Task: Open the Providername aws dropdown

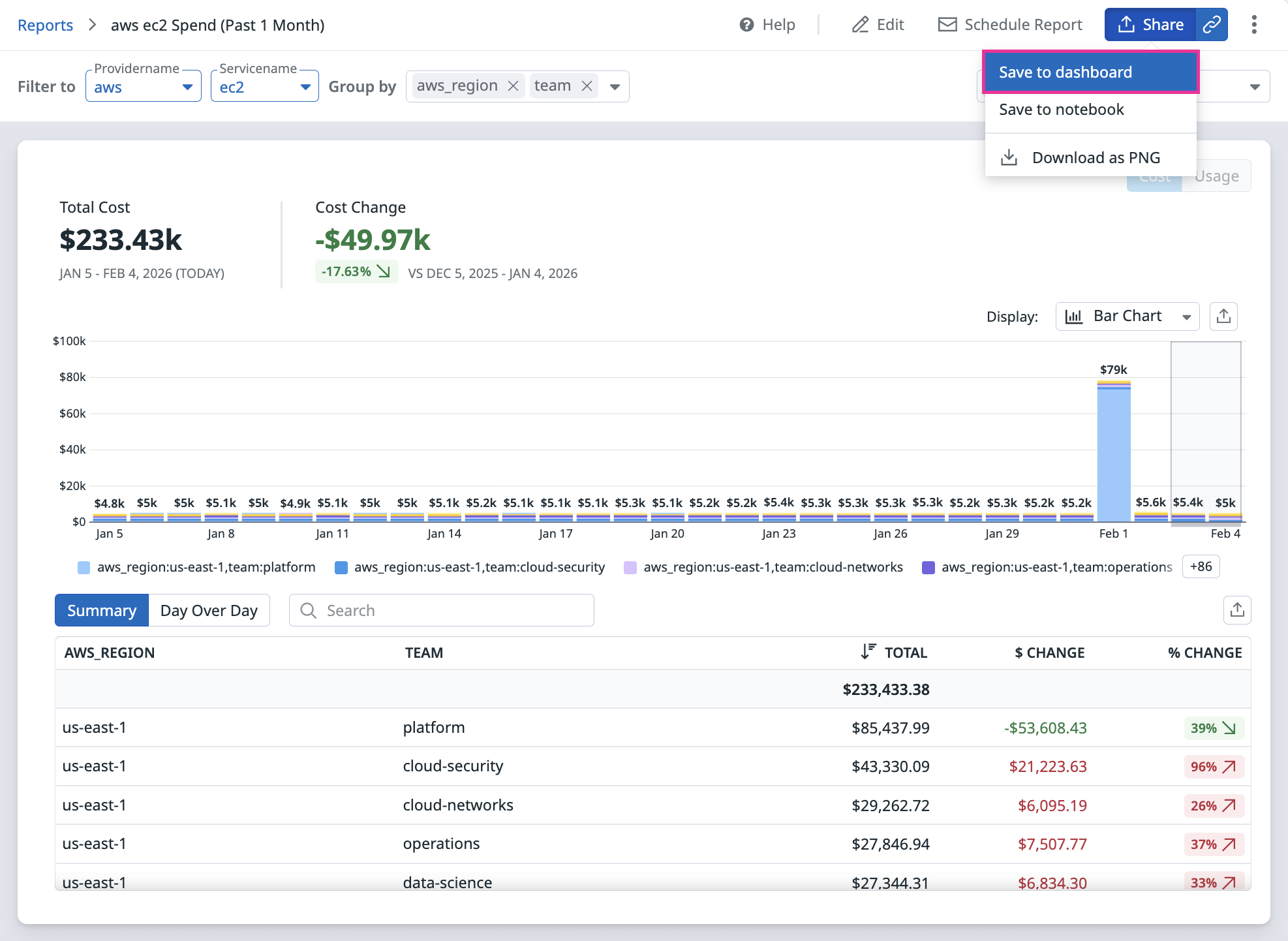Action: coord(143,87)
